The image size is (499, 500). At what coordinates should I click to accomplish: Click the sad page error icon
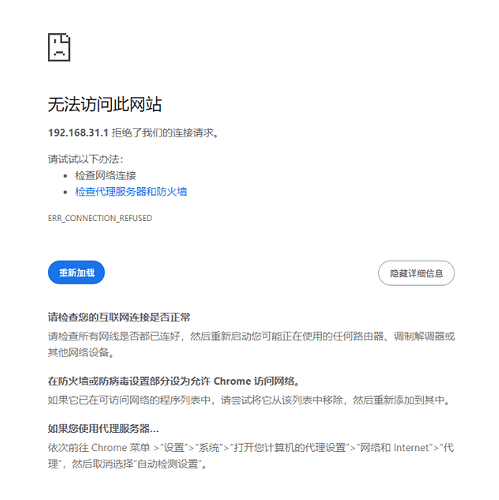[59, 47]
